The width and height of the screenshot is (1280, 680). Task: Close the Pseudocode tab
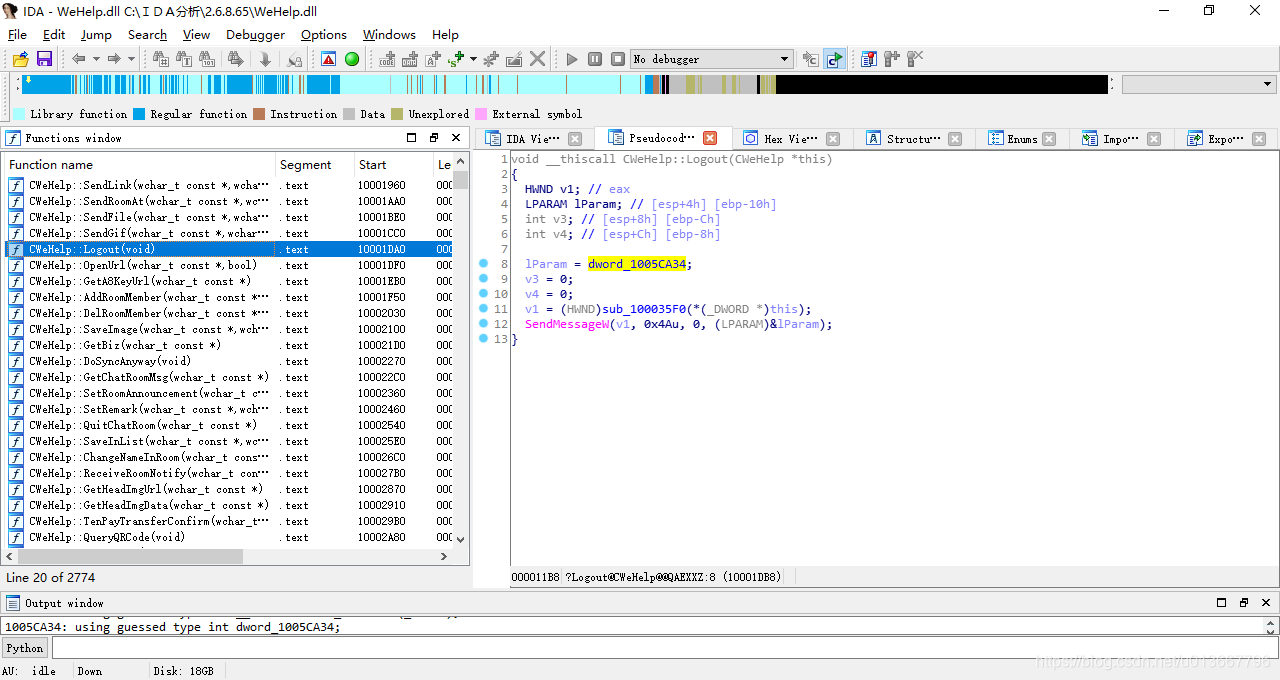click(x=710, y=138)
